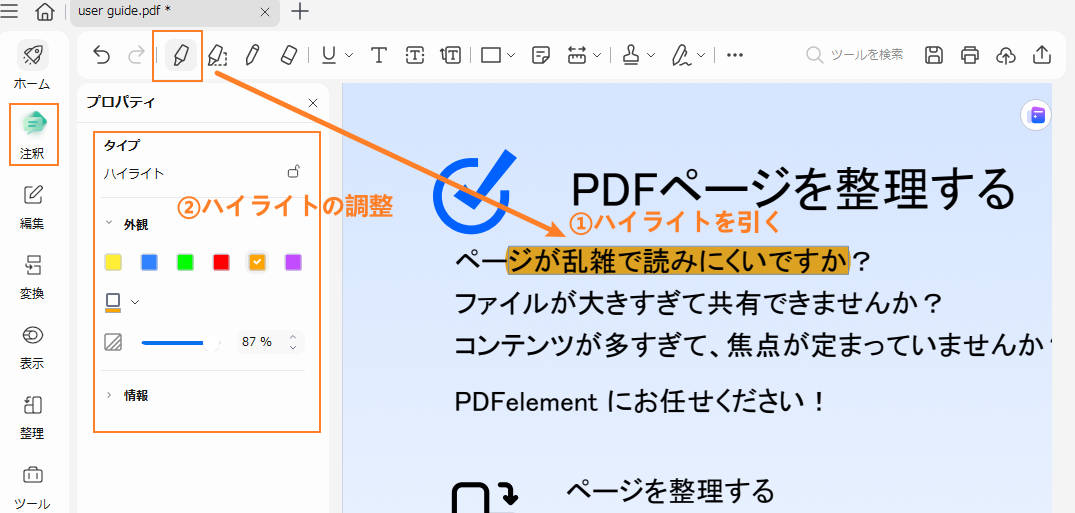Image resolution: width=1075 pixels, height=513 pixels.
Task: Choose the red highlight color
Action: tap(221, 262)
